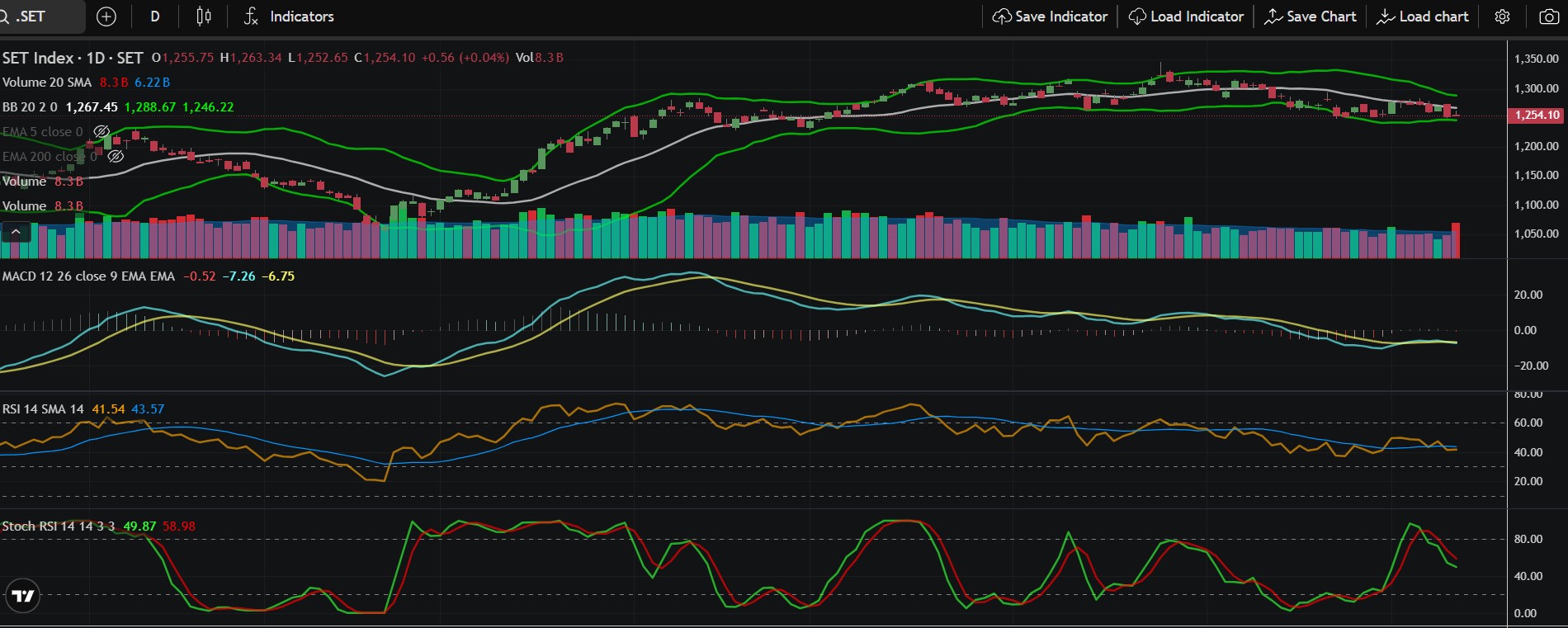Click the TradingView logo
The height and width of the screenshot is (628, 1568).
pos(23,596)
